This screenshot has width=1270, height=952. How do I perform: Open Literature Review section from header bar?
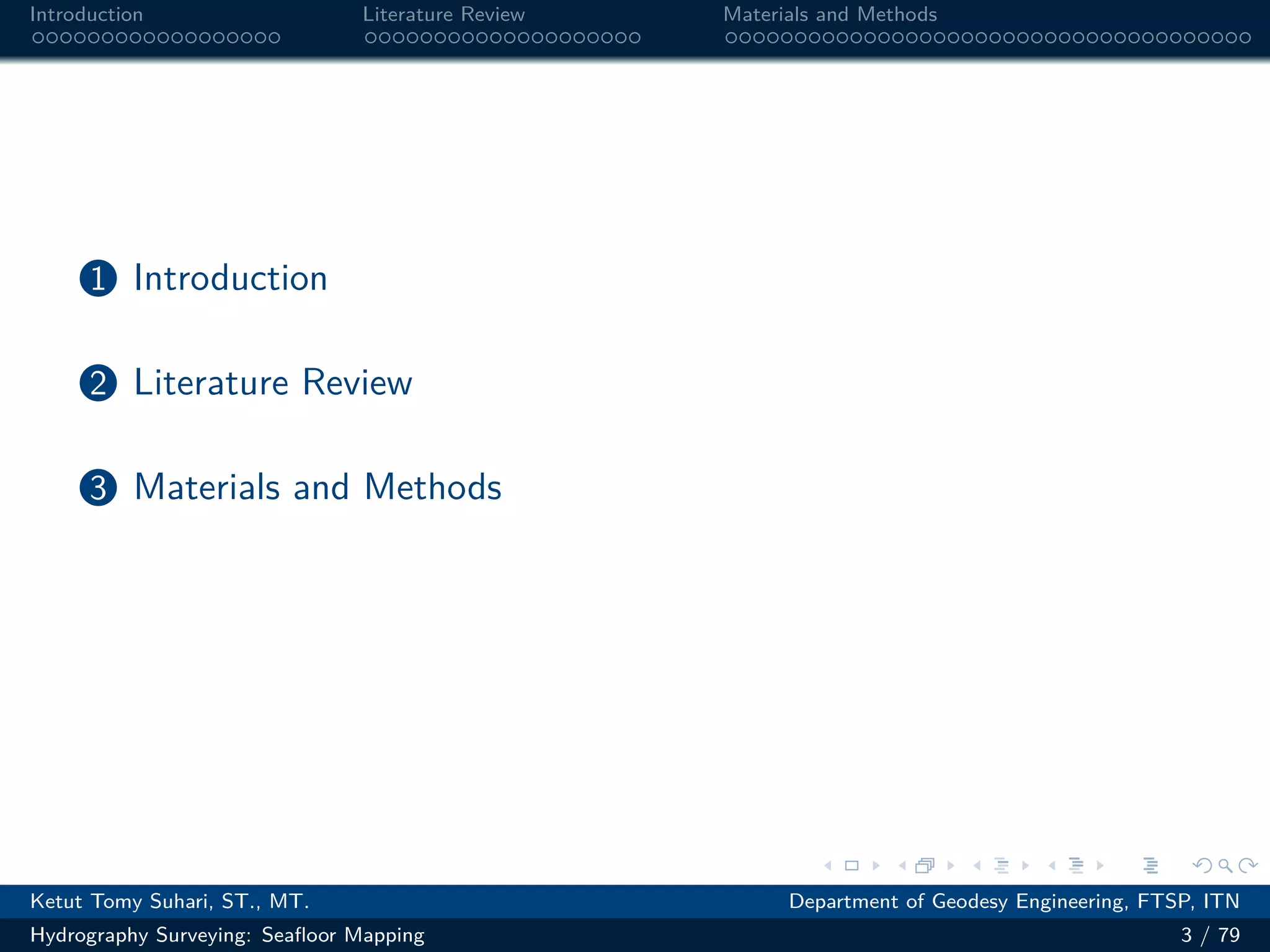(x=444, y=14)
